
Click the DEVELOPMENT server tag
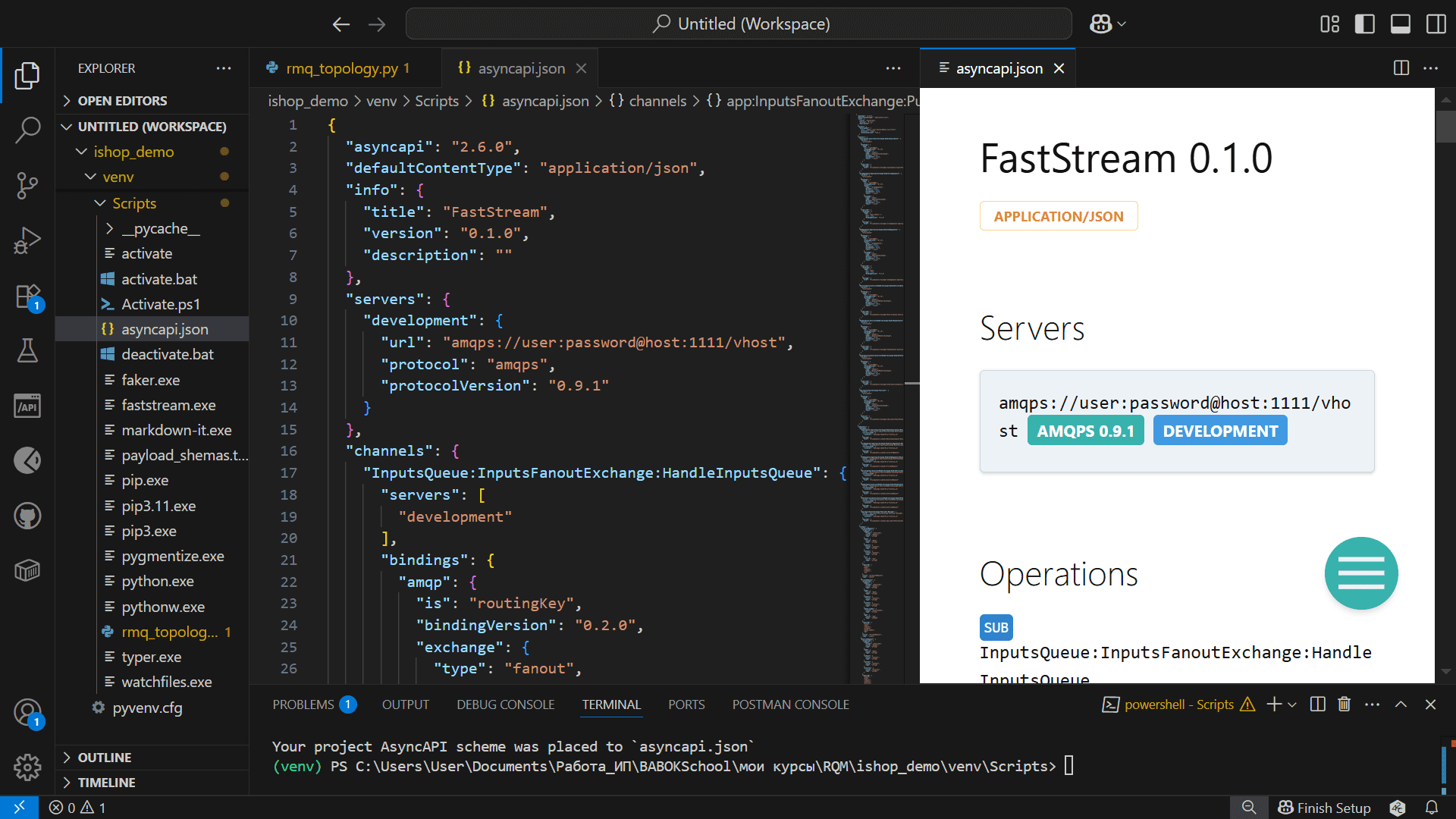click(1220, 431)
